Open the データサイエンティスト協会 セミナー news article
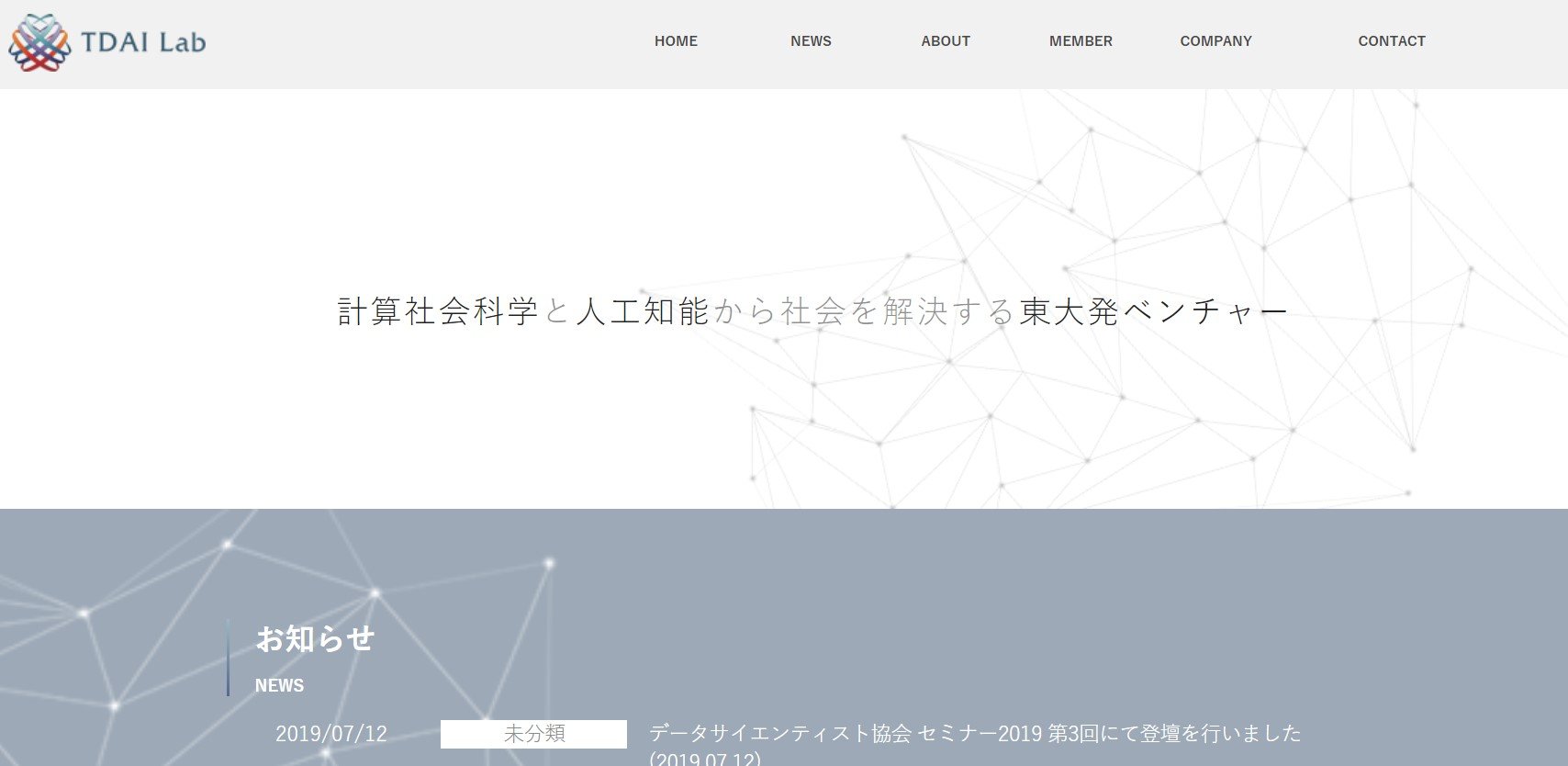 [975, 734]
